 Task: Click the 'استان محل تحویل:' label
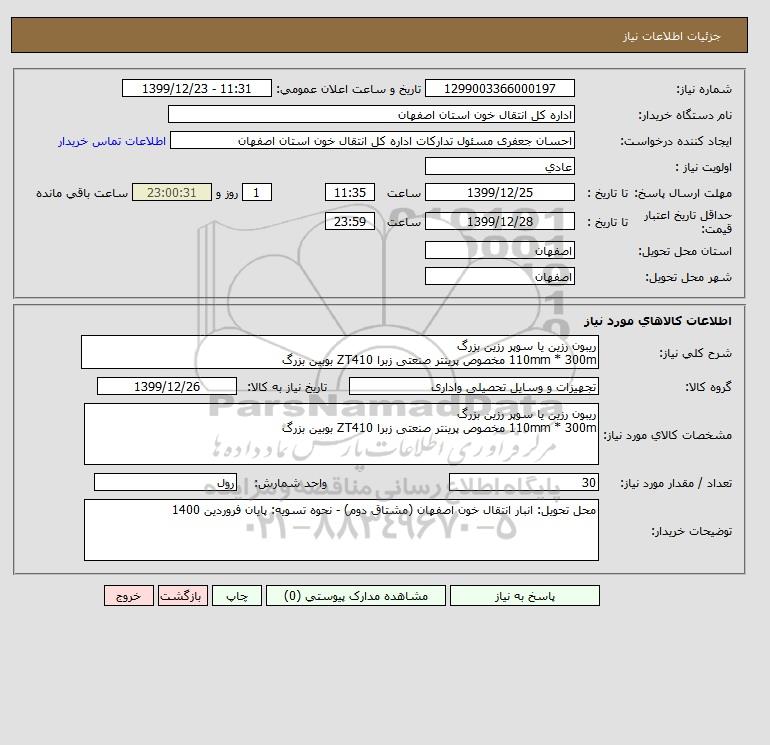click(685, 251)
